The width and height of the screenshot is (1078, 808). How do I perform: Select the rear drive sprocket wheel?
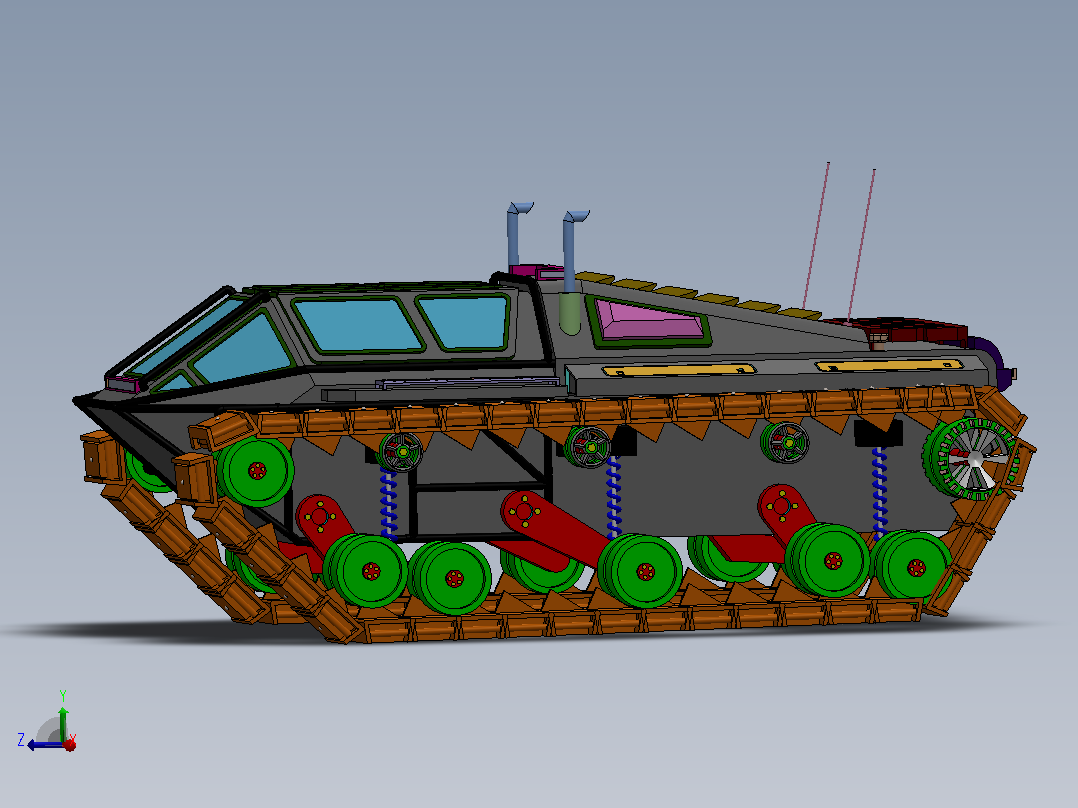[971, 457]
